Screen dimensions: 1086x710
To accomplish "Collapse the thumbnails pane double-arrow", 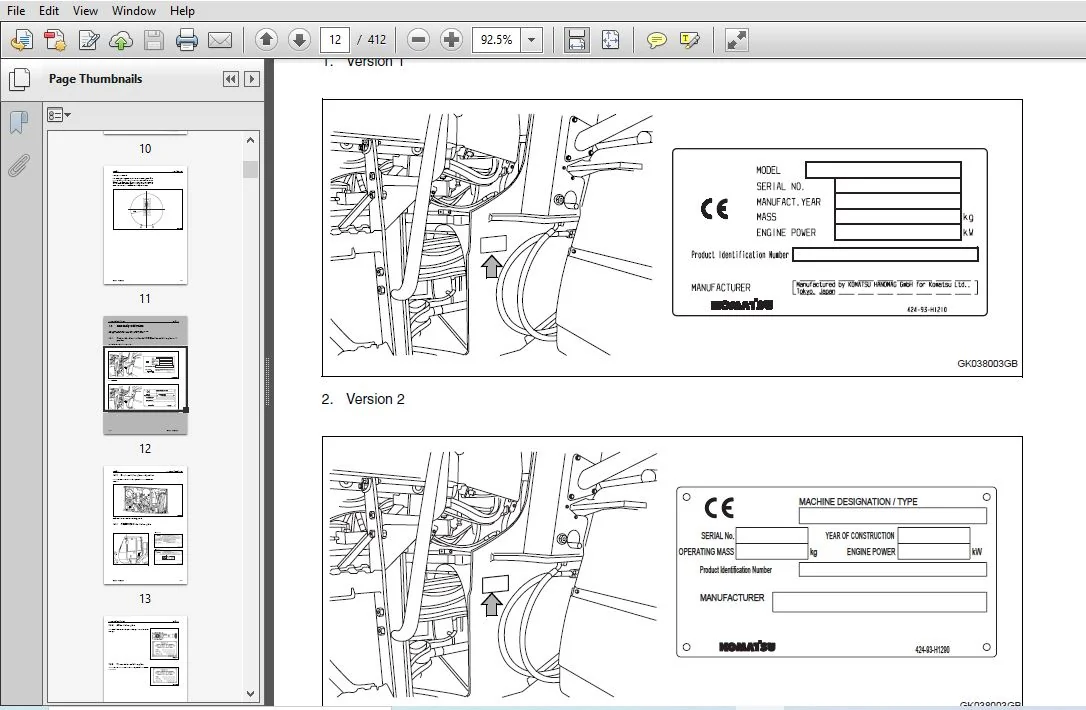I will click(231, 79).
